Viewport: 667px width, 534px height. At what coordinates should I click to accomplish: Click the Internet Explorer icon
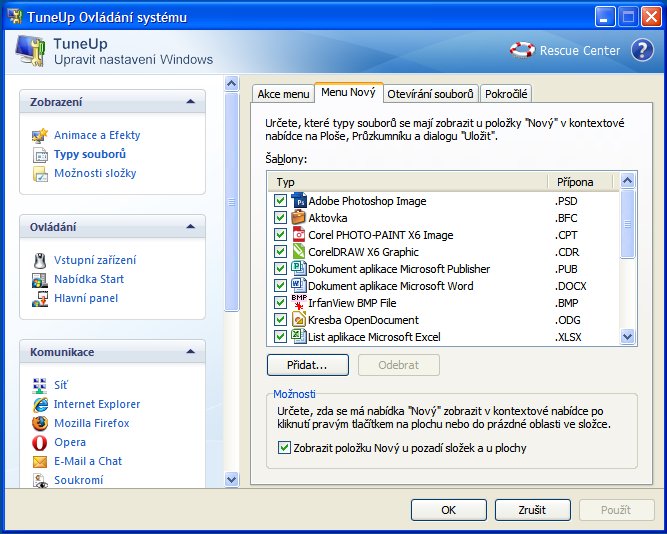pos(40,404)
